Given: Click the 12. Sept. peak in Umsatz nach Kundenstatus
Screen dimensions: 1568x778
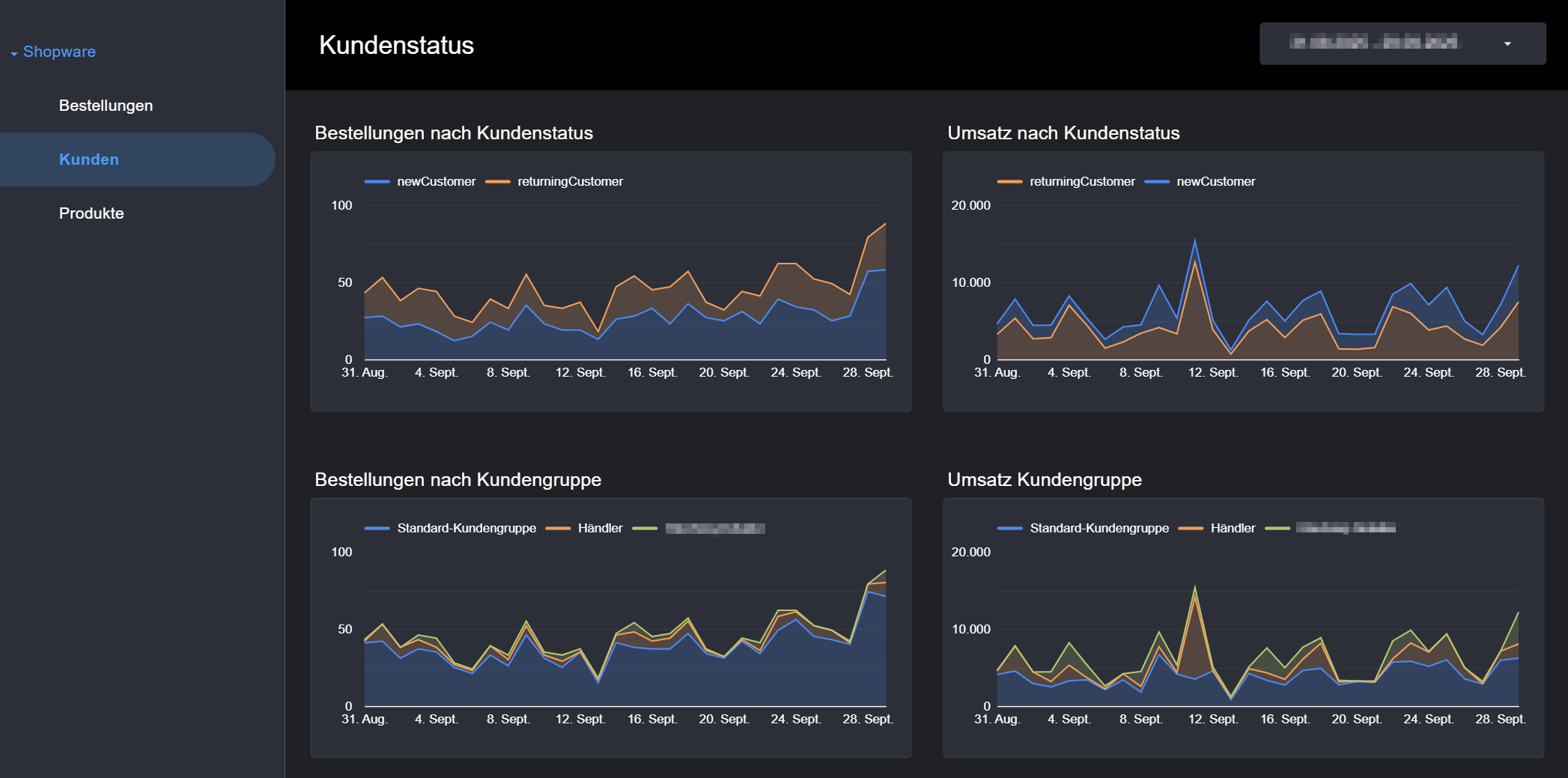Looking at the screenshot, I should (1194, 241).
